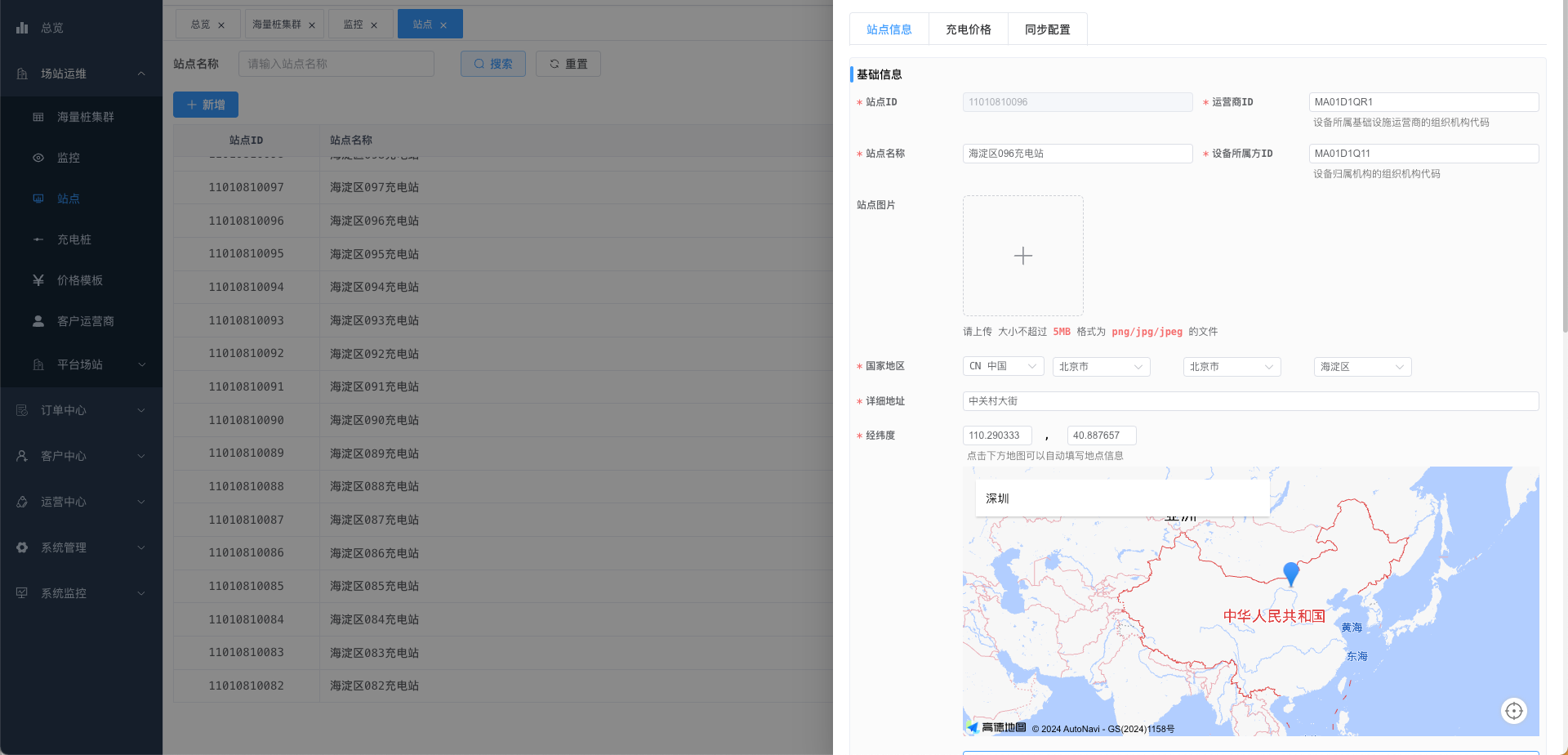
Task: Expand the 系统监控 menu
Action: pos(141,593)
